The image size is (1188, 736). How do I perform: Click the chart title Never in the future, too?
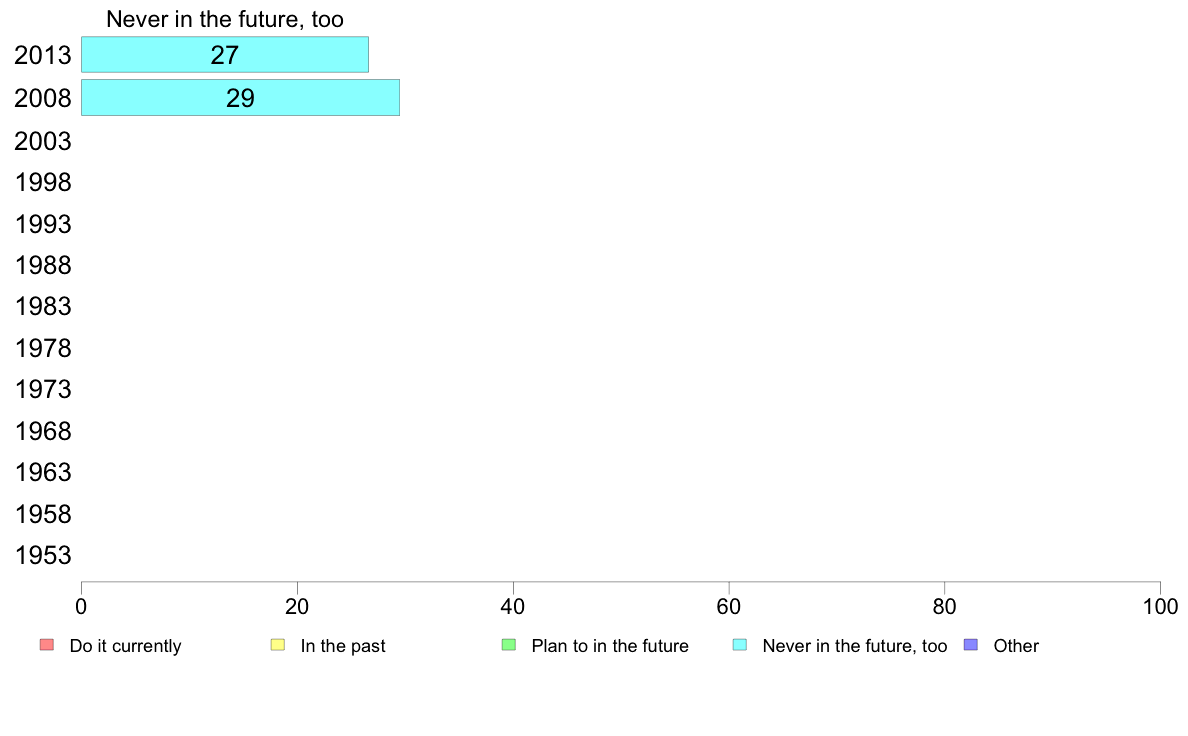pos(225,19)
